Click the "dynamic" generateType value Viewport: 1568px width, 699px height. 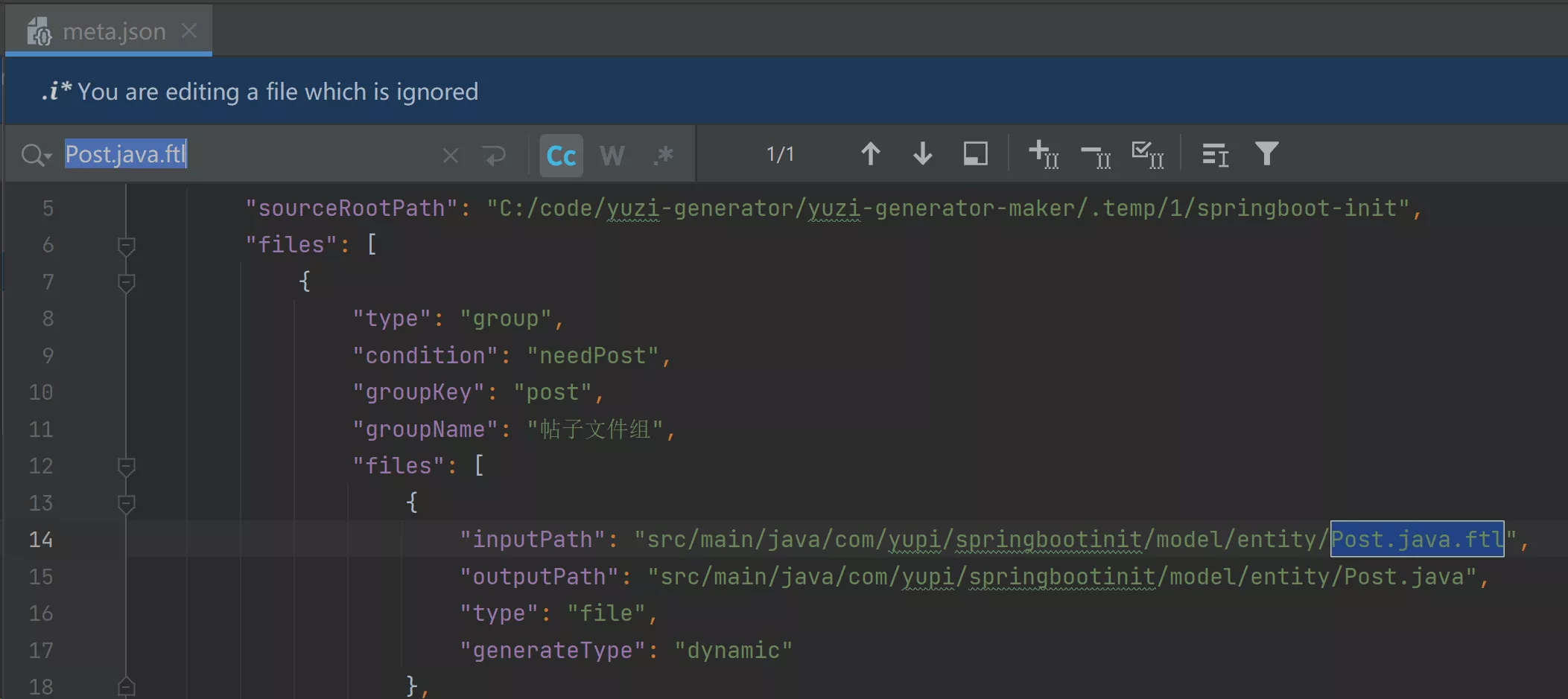coord(733,650)
